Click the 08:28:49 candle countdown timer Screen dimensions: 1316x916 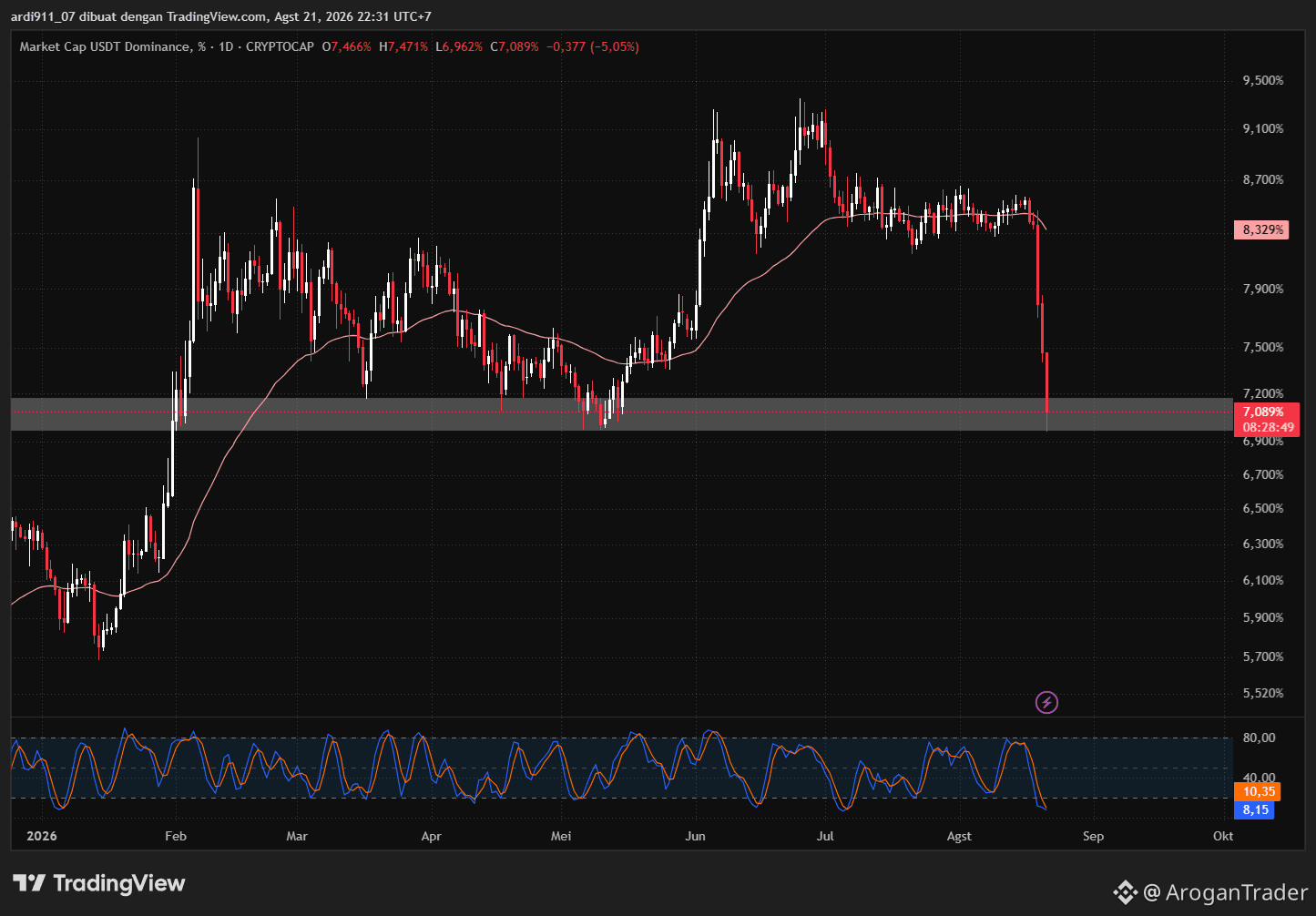coord(1267,427)
